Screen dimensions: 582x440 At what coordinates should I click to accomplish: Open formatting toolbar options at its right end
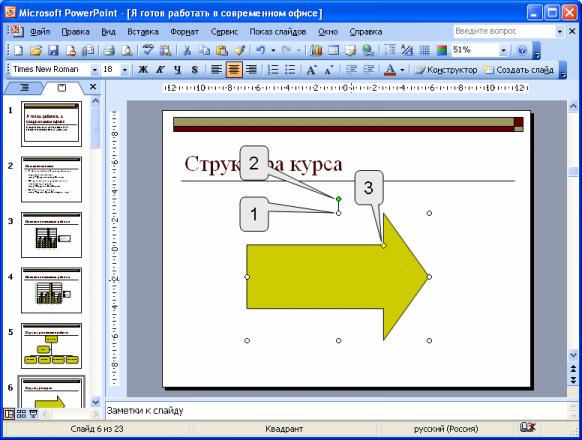pyautogui.click(x=563, y=70)
